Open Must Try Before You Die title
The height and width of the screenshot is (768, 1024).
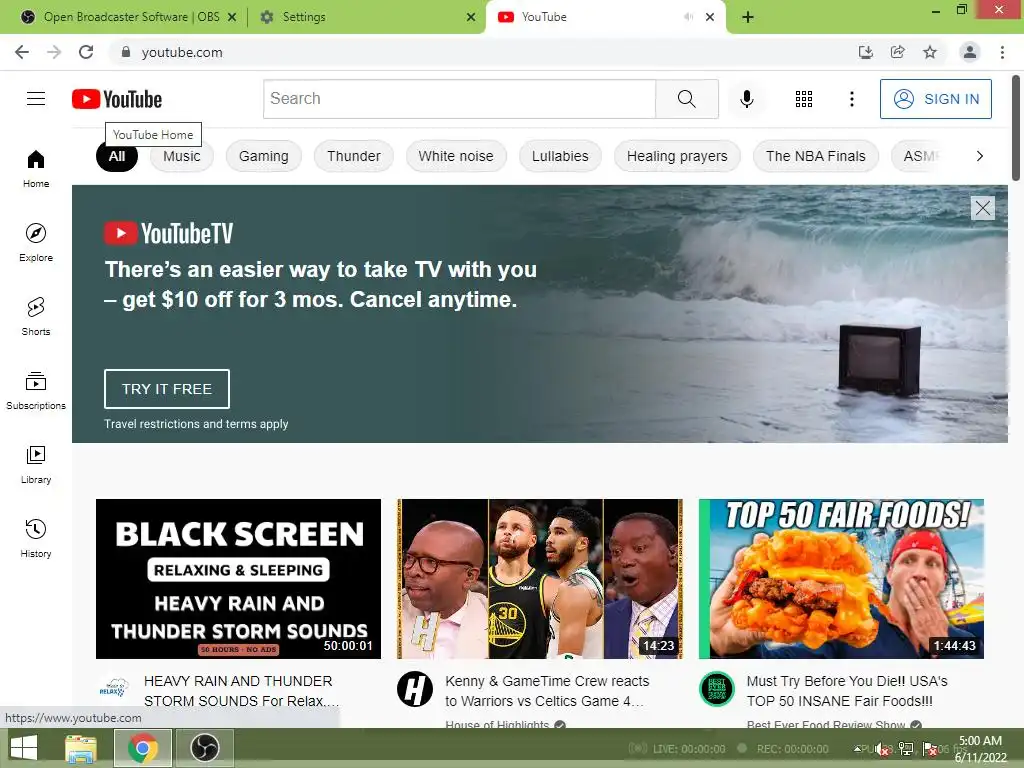pos(847,691)
